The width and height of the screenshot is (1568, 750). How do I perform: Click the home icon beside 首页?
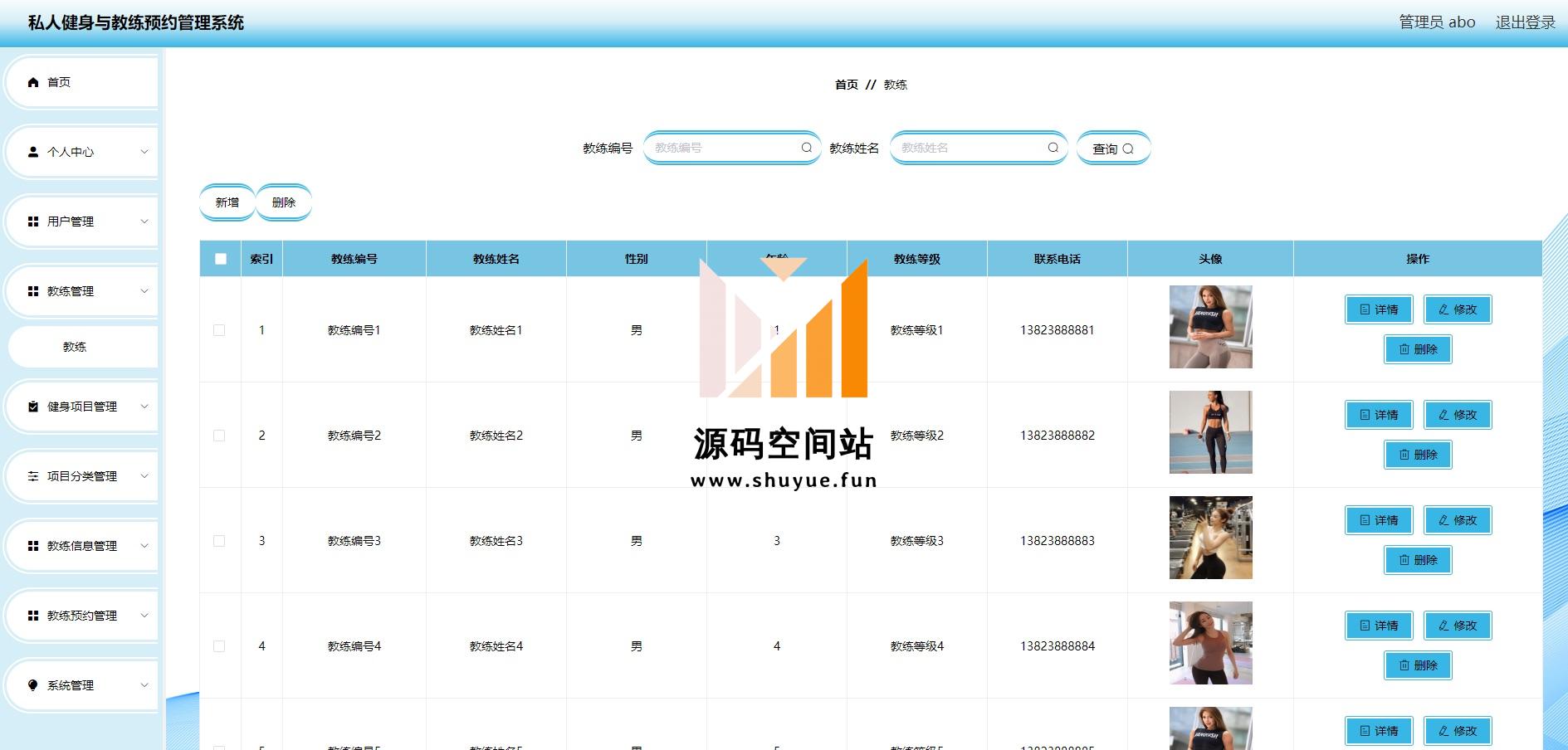click(33, 82)
